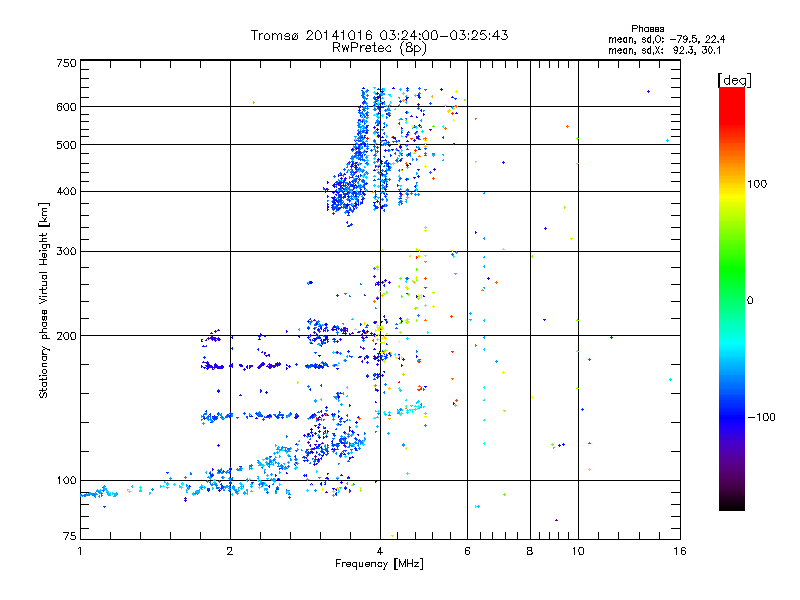
Task: Click the x-axis tick label '6'
Action: point(467,551)
